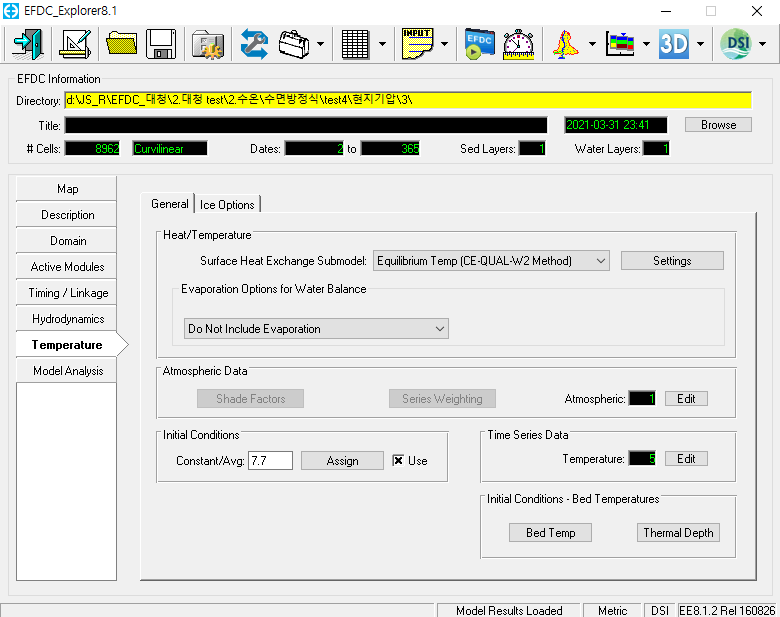Image resolution: width=780 pixels, height=617 pixels.
Task: Click the DSI globe logo icon
Action: [736, 44]
